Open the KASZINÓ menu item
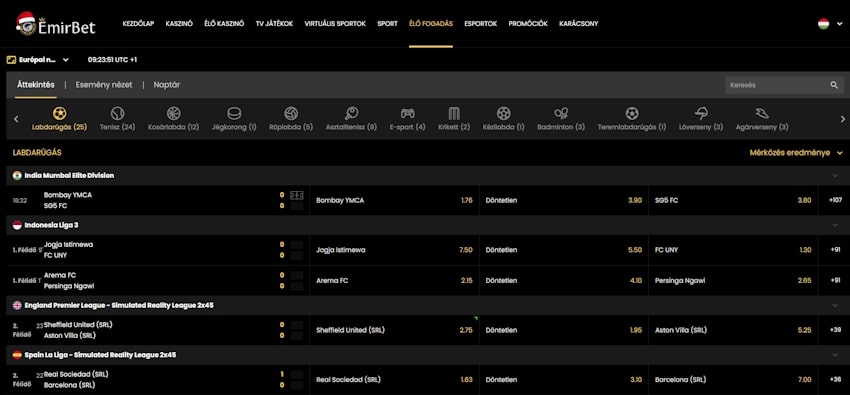 (x=179, y=24)
